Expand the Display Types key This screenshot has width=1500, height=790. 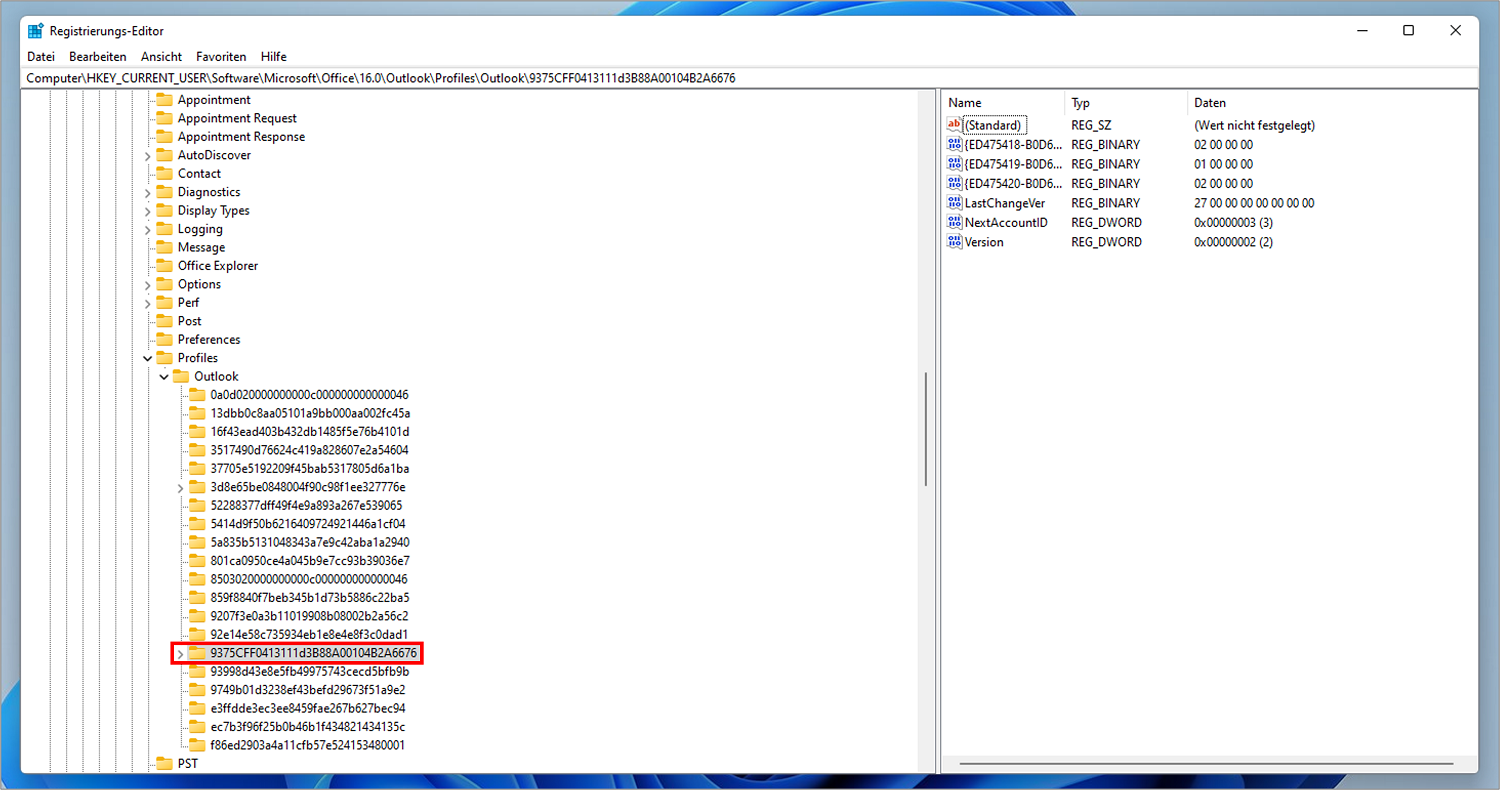click(148, 211)
